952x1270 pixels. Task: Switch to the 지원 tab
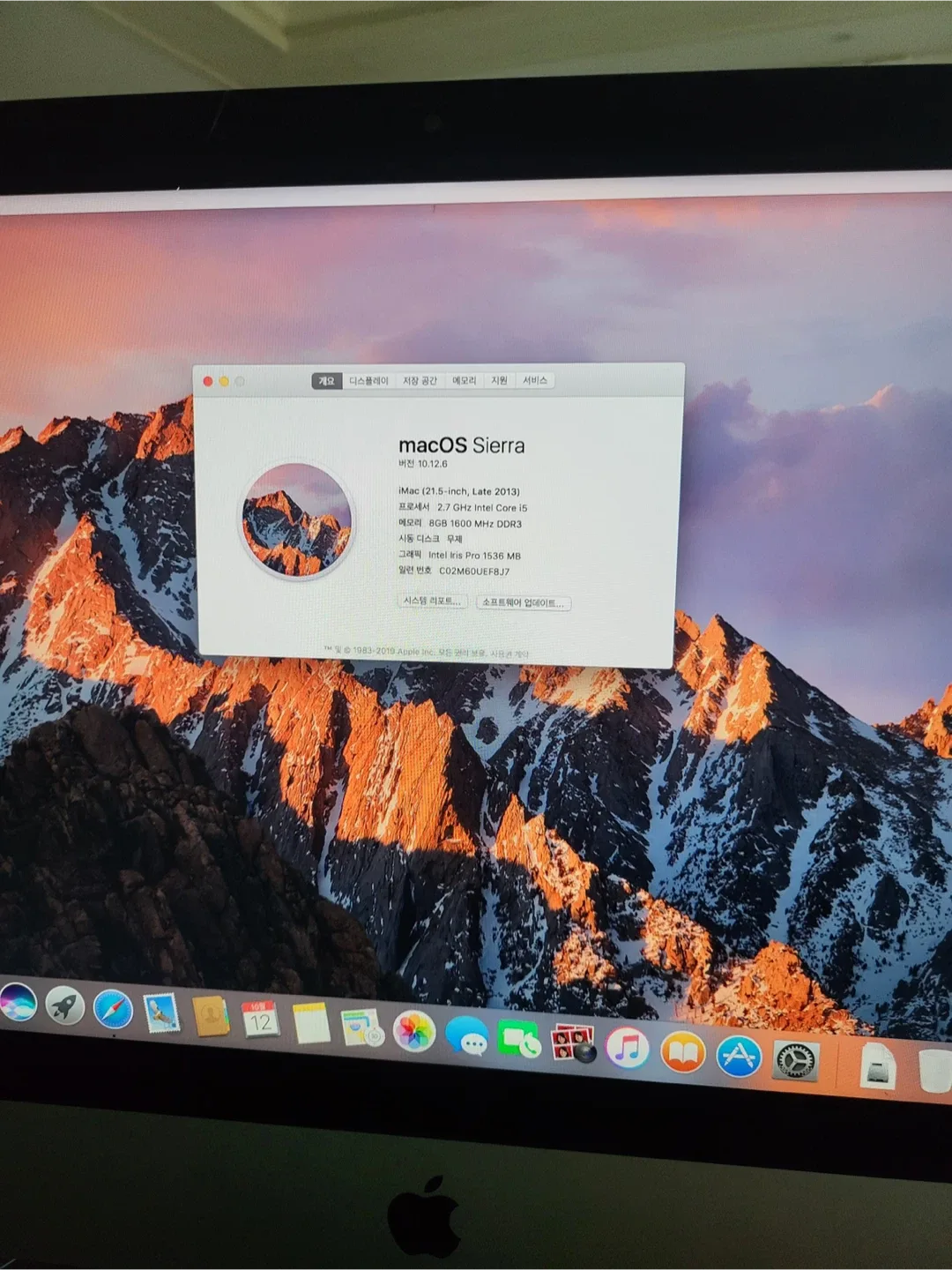[499, 381]
